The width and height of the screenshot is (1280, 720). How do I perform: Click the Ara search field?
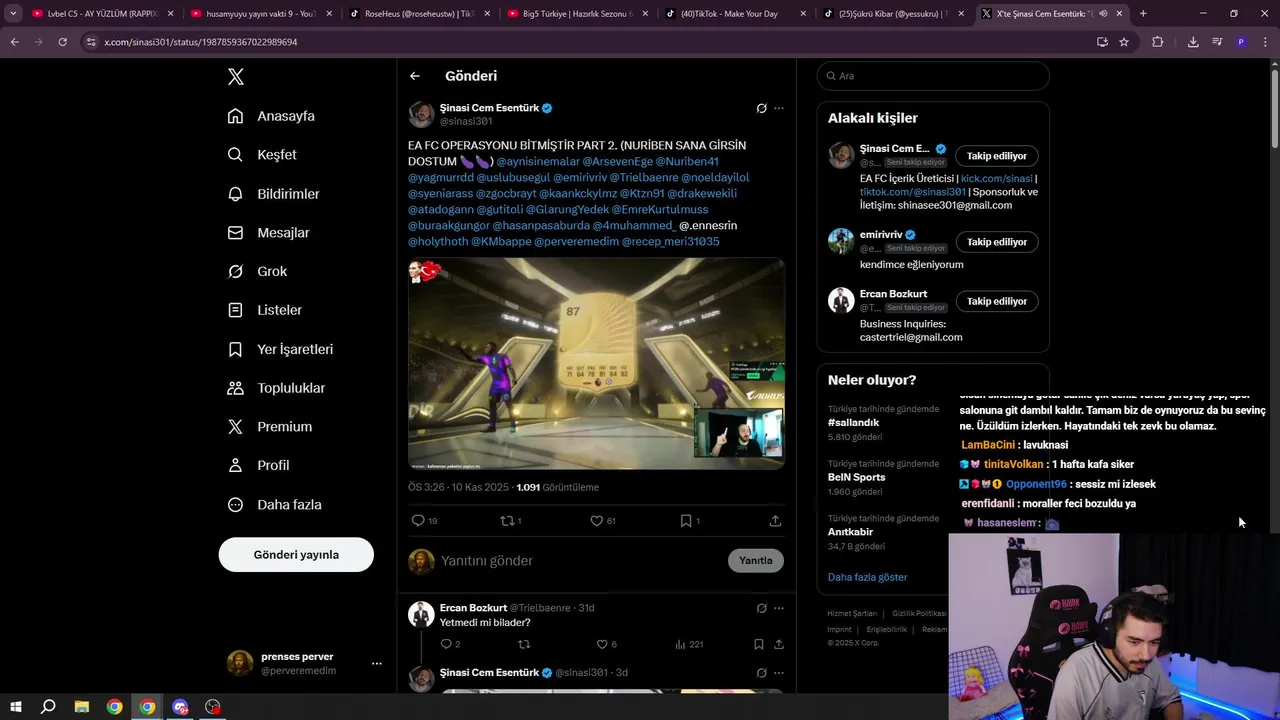(x=933, y=76)
